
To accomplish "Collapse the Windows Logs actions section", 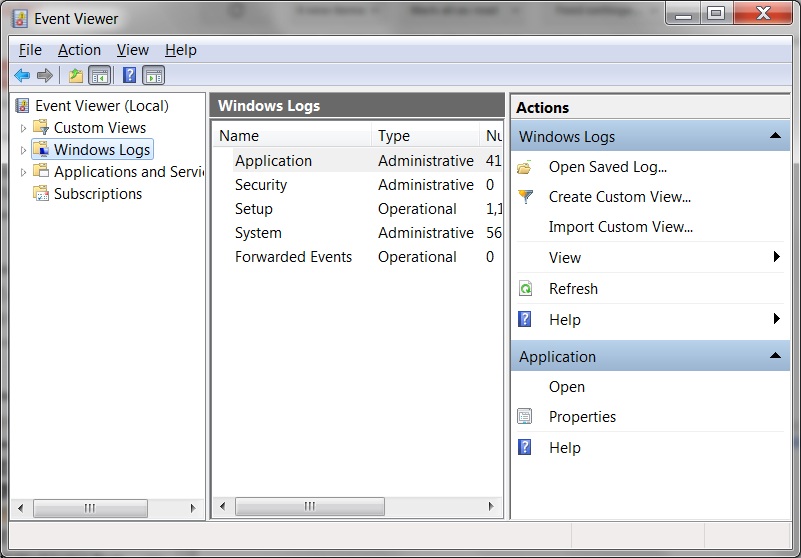I will (775, 135).
